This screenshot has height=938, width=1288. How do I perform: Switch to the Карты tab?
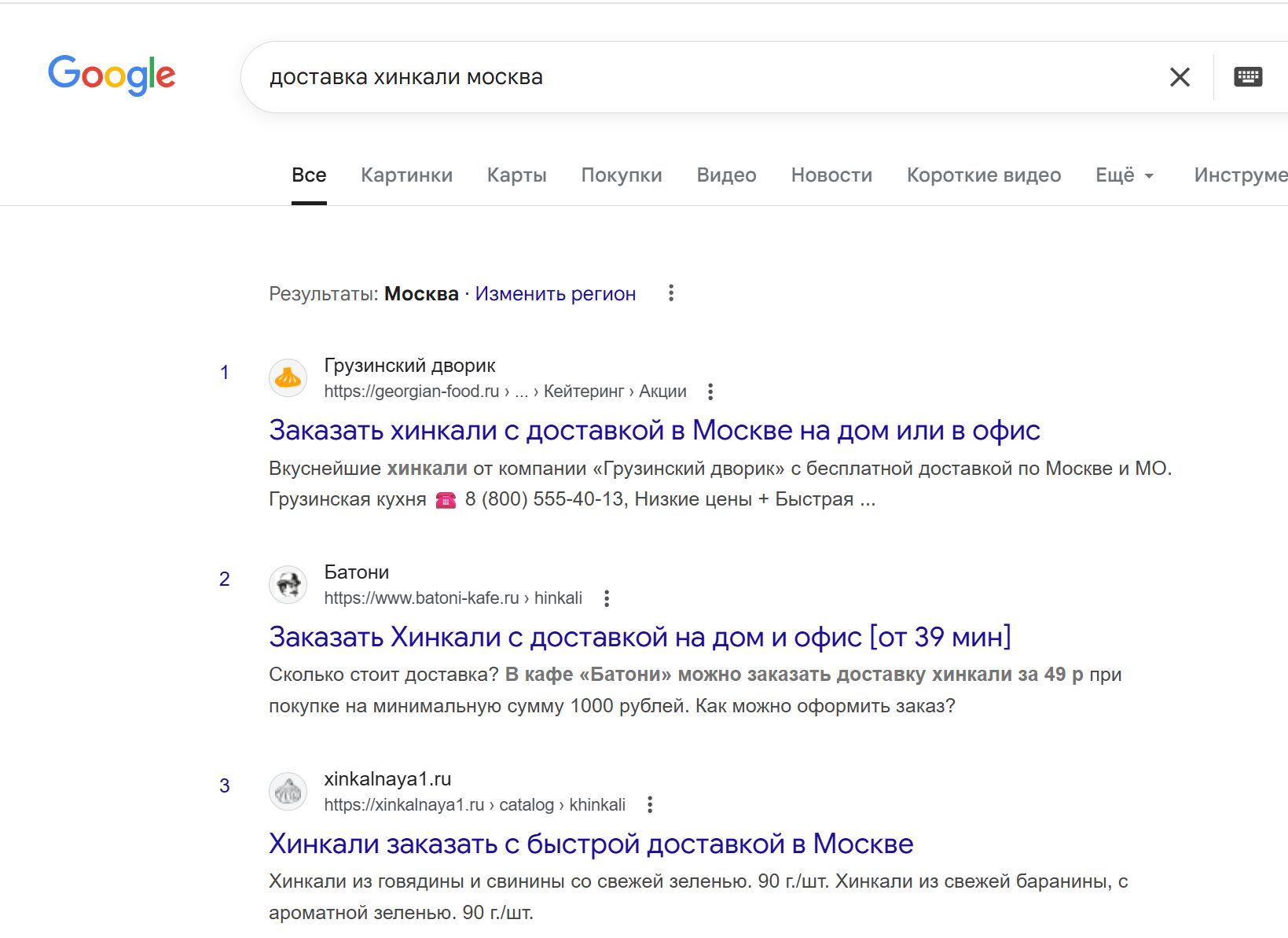tap(516, 175)
